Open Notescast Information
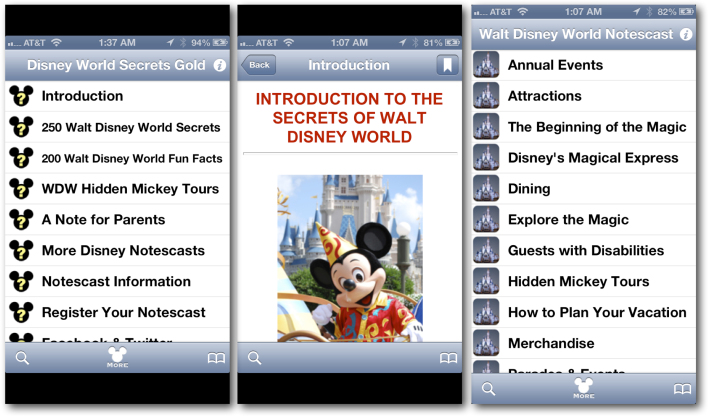The width and height of the screenshot is (708, 416). [x=117, y=282]
